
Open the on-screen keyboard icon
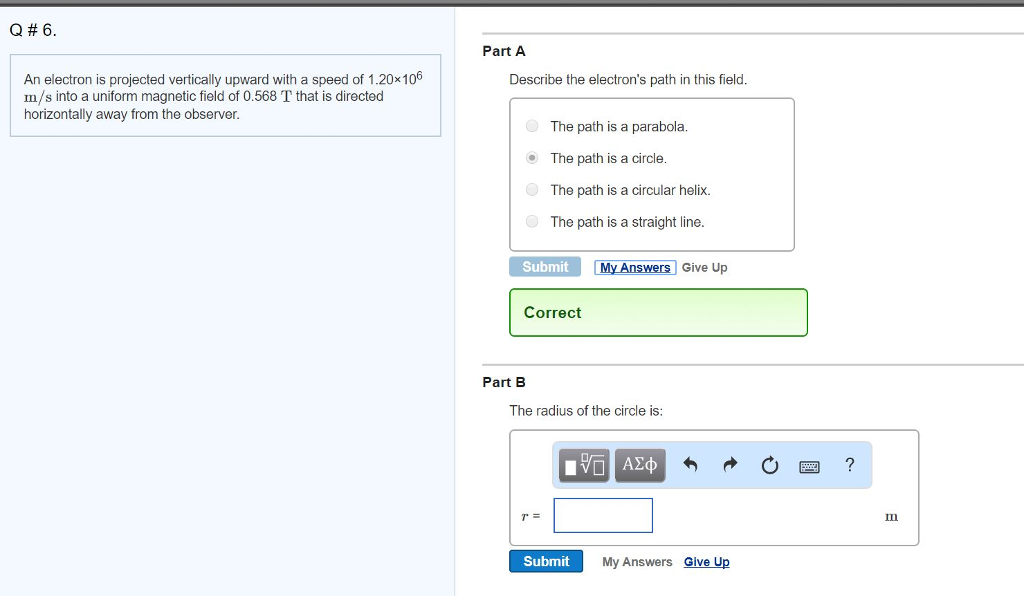809,464
